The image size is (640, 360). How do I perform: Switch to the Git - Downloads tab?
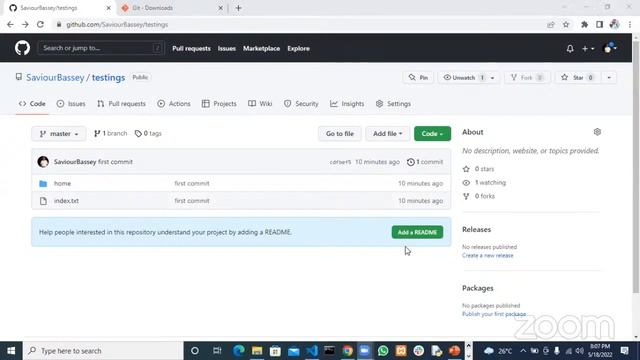(x=172, y=8)
